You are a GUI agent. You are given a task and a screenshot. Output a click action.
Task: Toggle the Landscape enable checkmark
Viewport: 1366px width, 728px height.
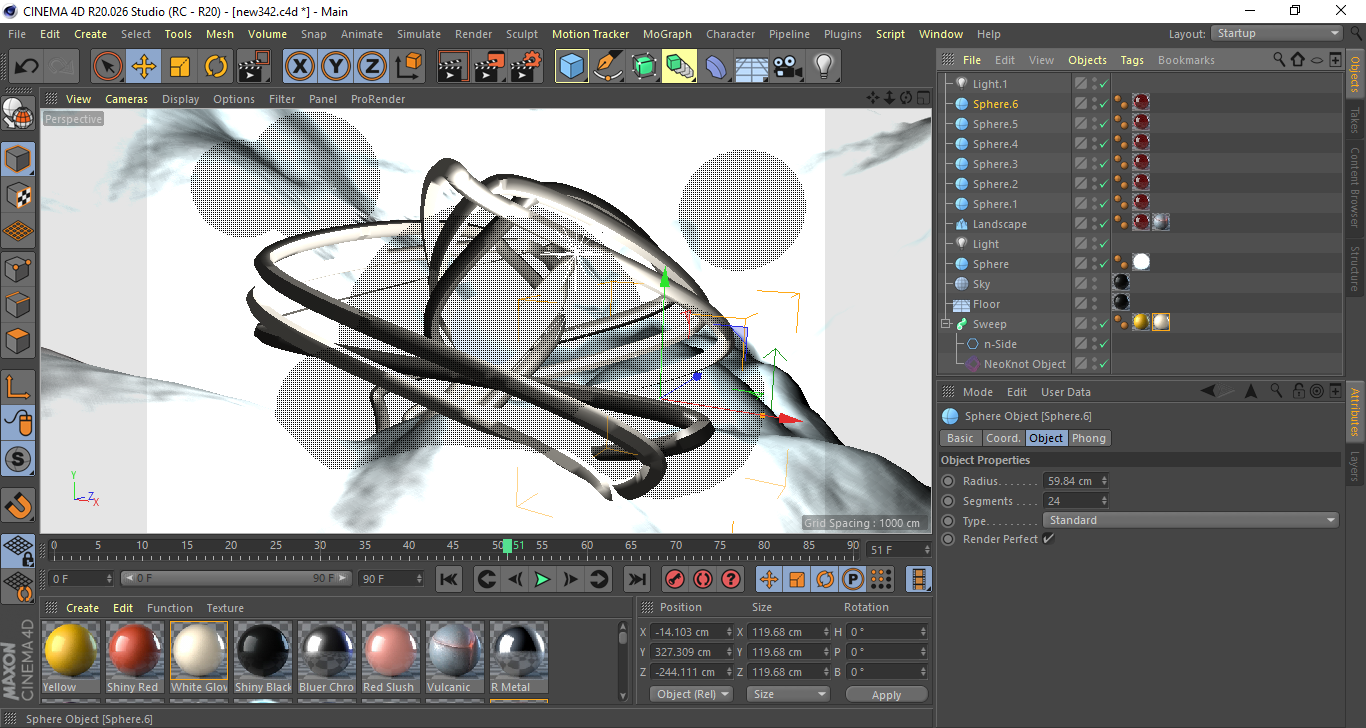pyautogui.click(x=1103, y=224)
